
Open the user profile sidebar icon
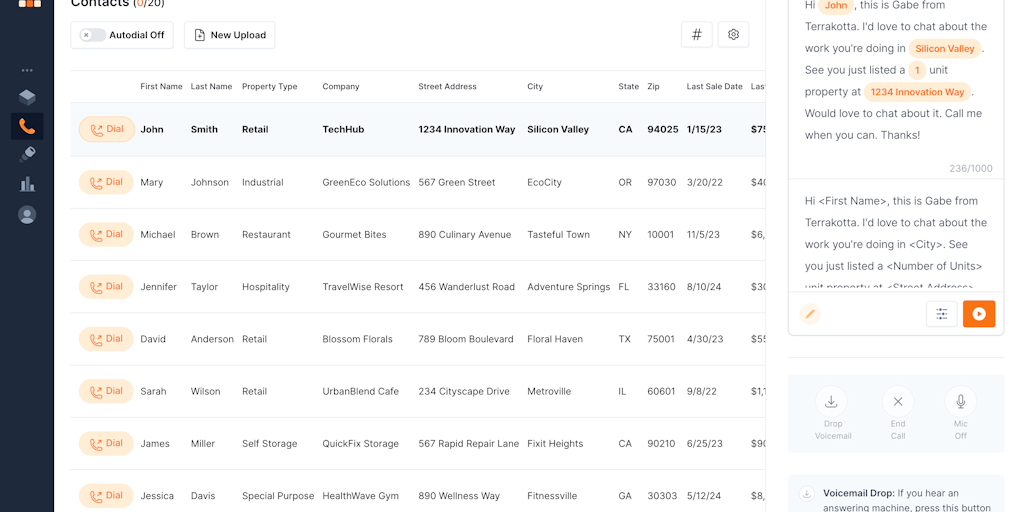27,215
